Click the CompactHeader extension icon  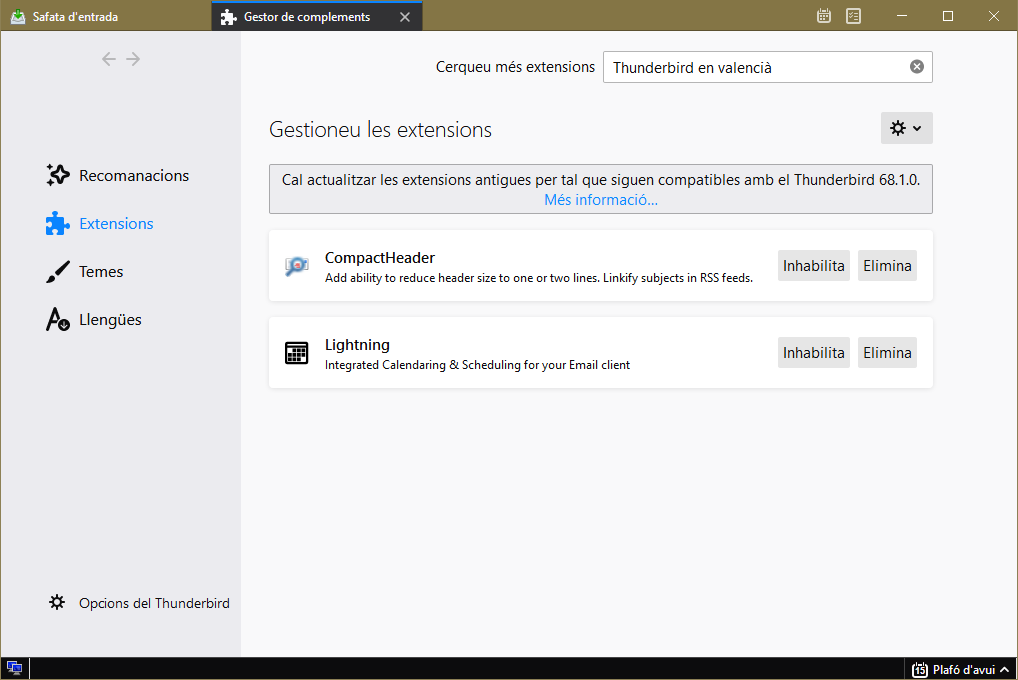pyautogui.click(x=297, y=266)
